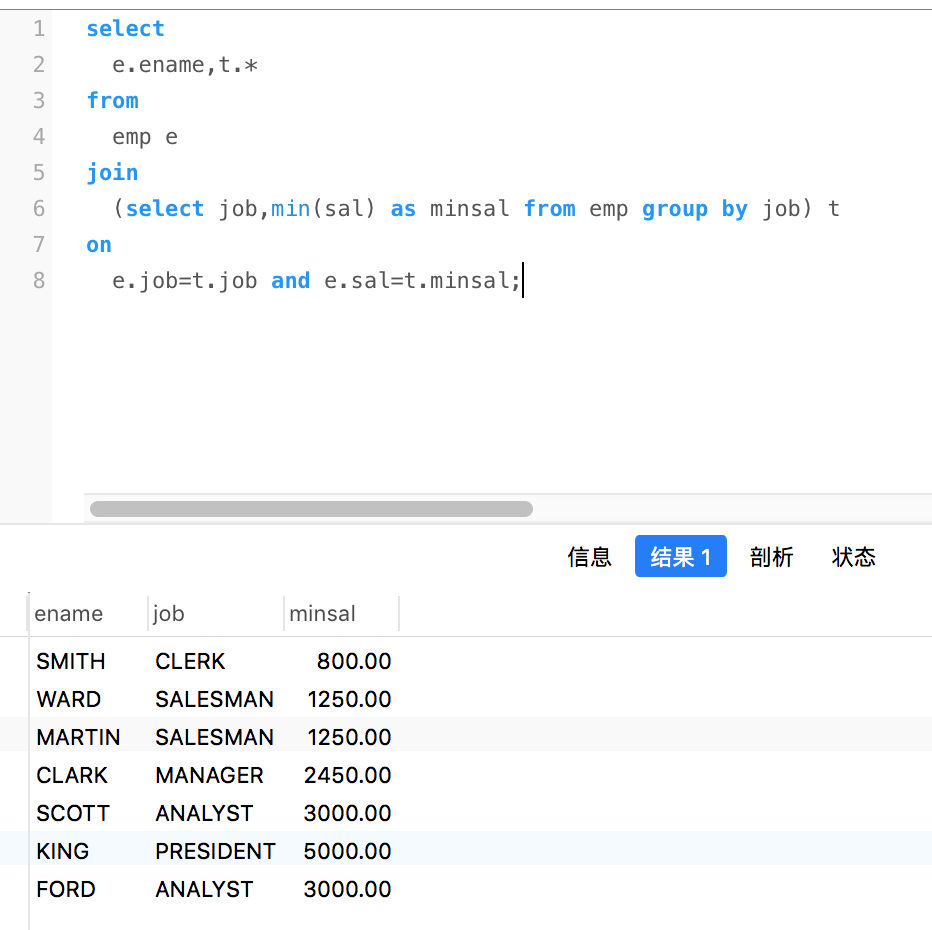Click the from keyword on line 3
Viewport: 932px width, 930px height.
click(x=112, y=100)
